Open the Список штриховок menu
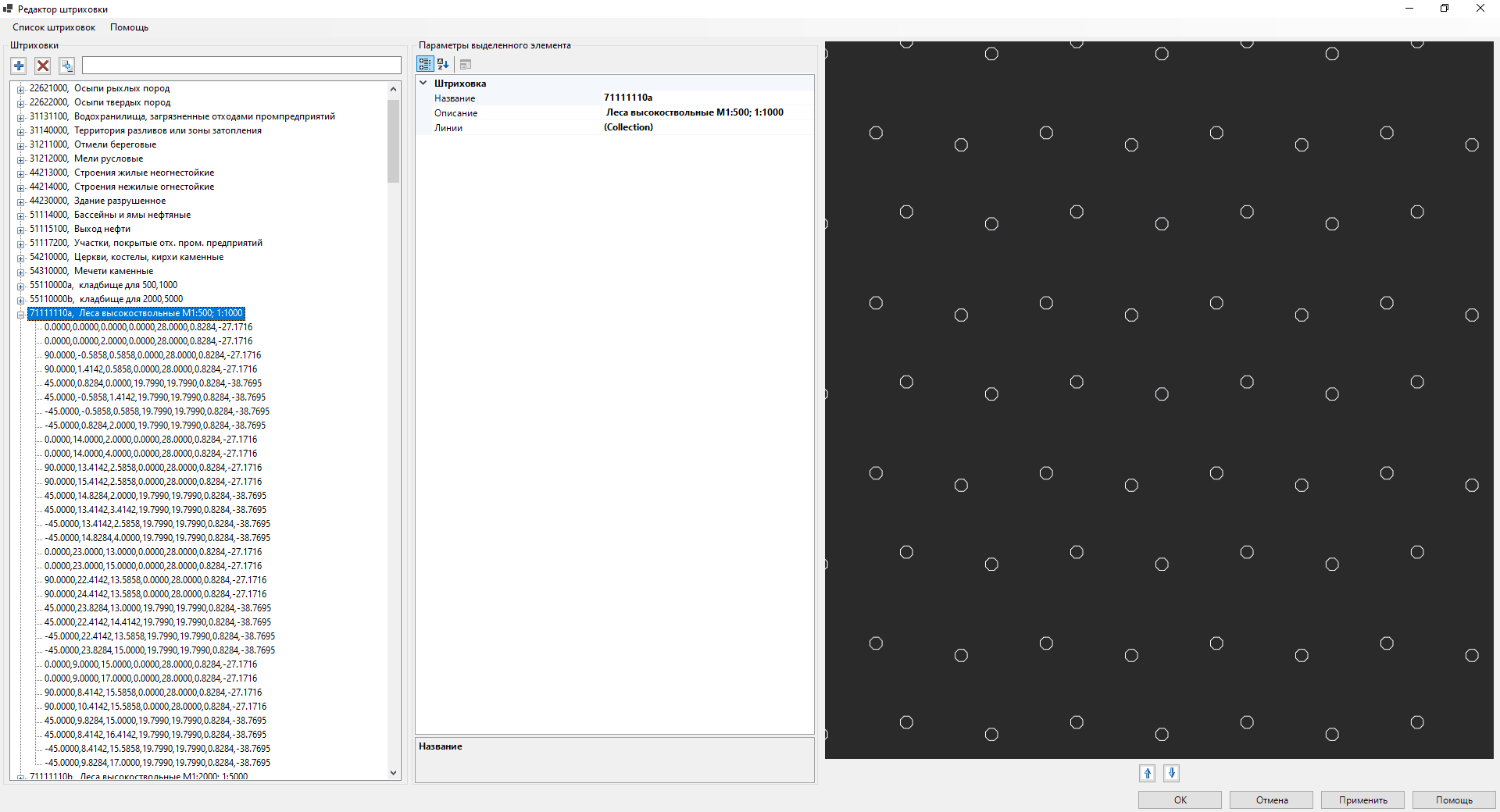Screen dimensions: 1500x812 pos(54,27)
